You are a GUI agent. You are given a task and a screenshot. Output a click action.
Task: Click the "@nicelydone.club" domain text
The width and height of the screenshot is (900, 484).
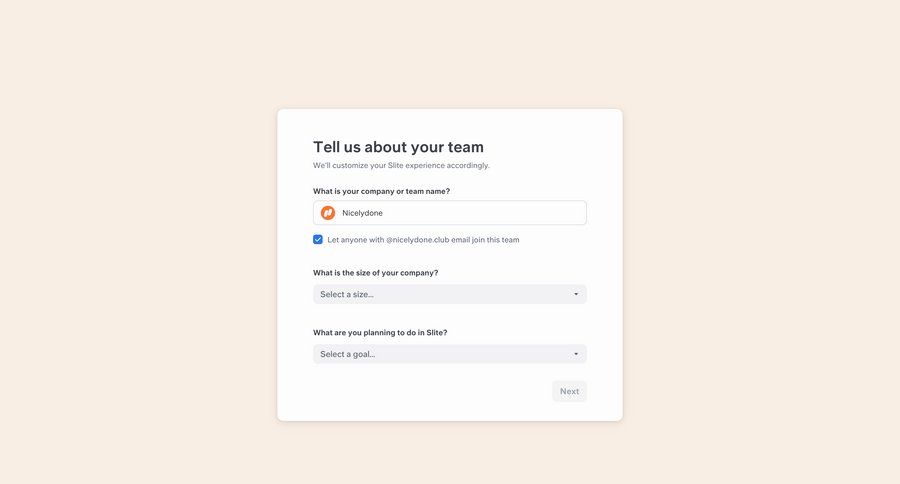point(417,240)
